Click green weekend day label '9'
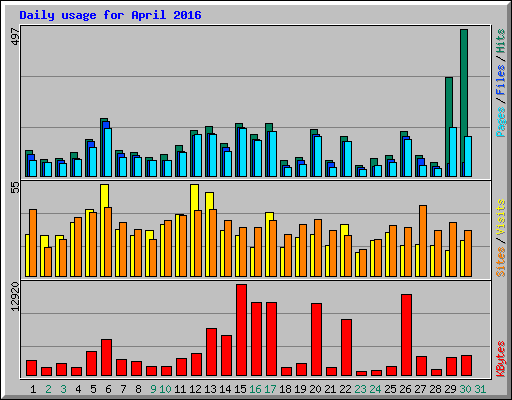The width and height of the screenshot is (512, 400). click(153, 389)
